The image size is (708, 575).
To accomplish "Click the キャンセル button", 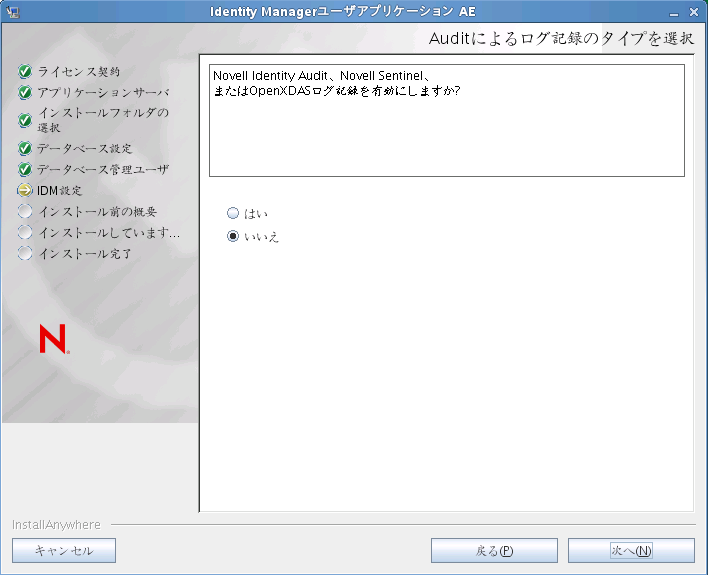I will pyautogui.click(x=64, y=550).
